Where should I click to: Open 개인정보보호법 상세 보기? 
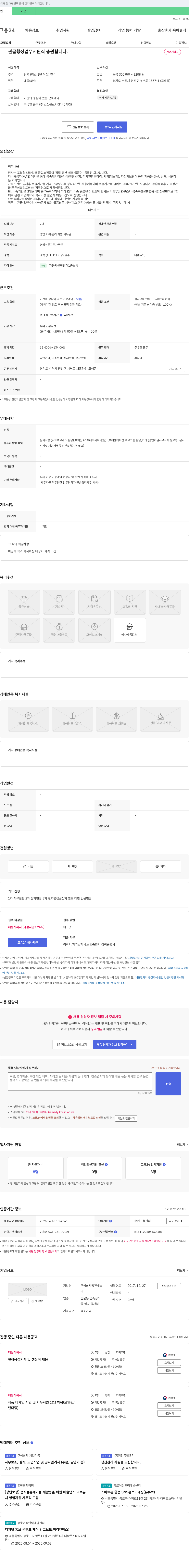(71, 1045)
